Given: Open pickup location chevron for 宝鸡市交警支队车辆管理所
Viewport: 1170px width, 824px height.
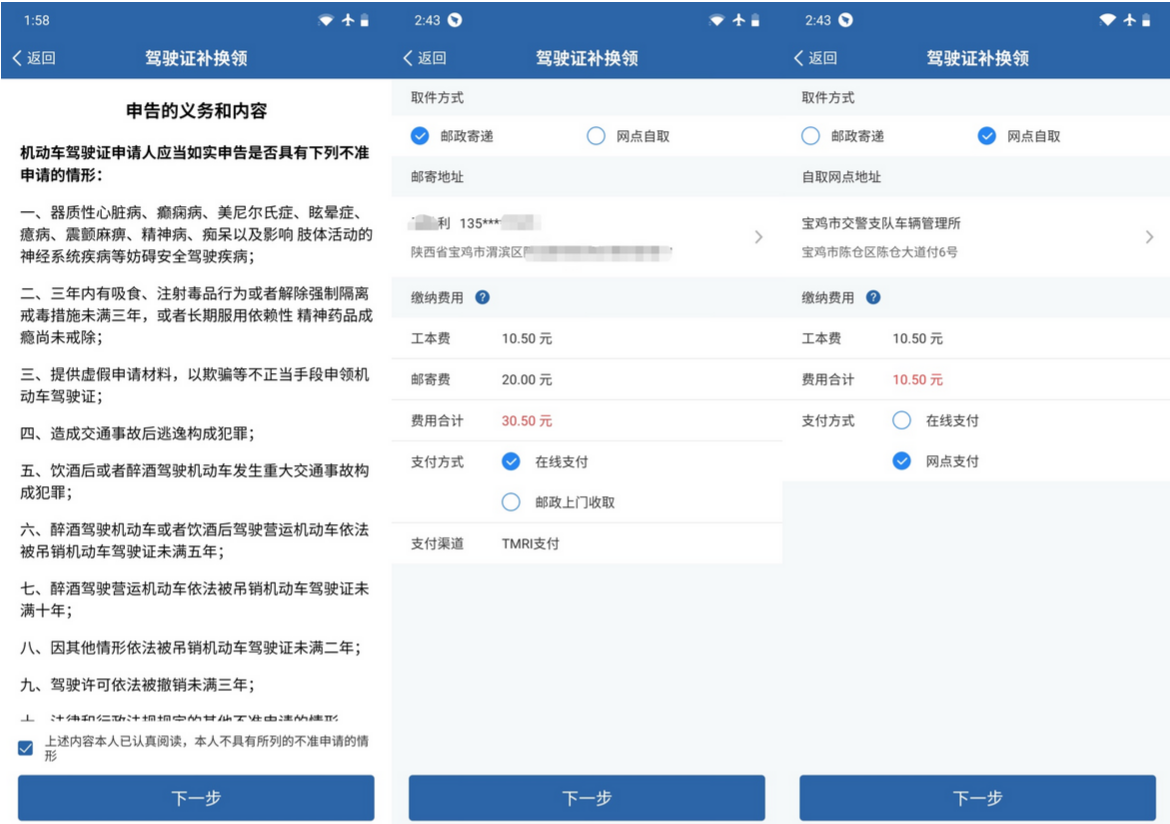Looking at the screenshot, I should tap(1149, 237).
